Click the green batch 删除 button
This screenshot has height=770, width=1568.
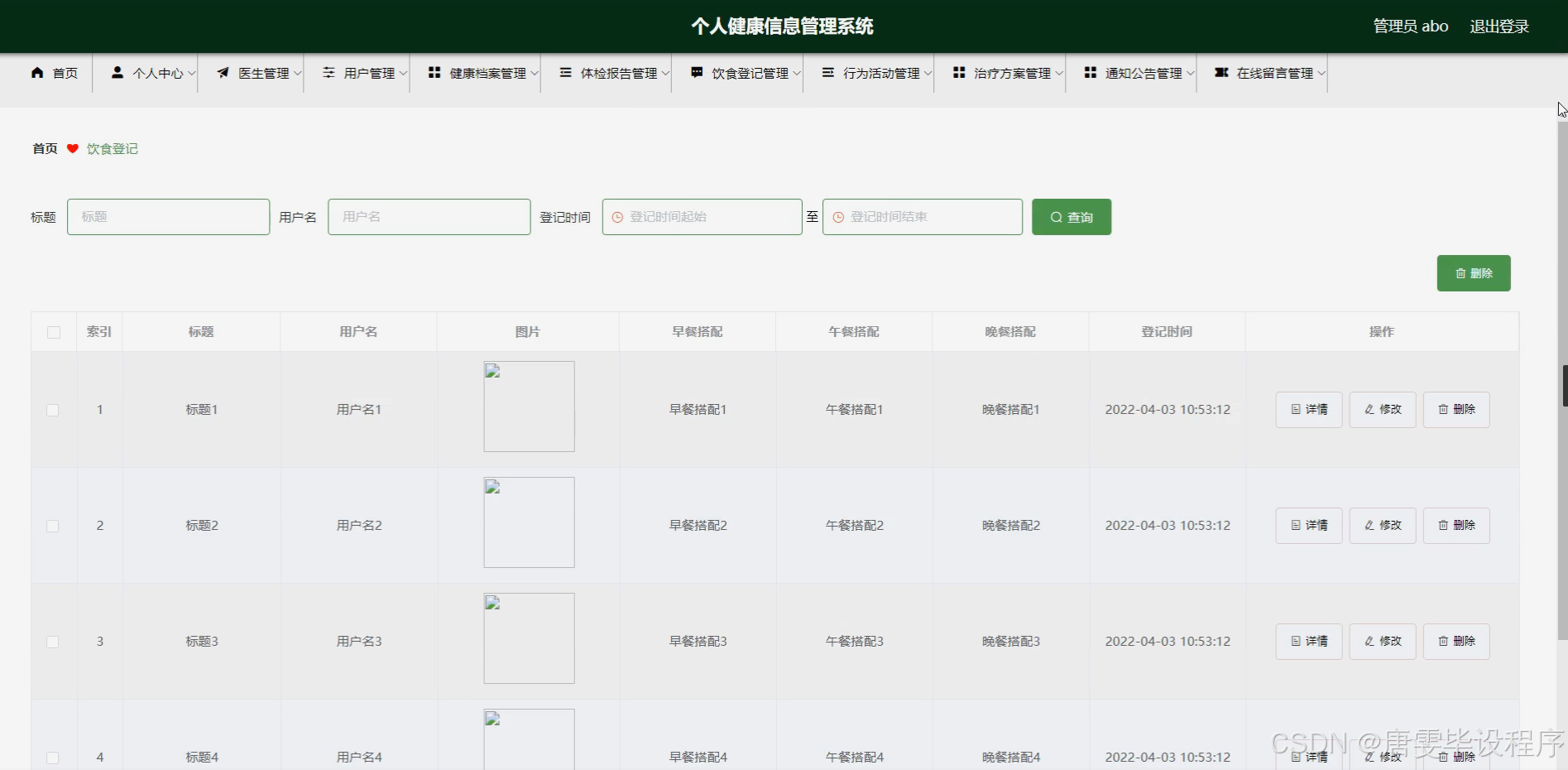pyautogui.click(x=1474, y=273)
